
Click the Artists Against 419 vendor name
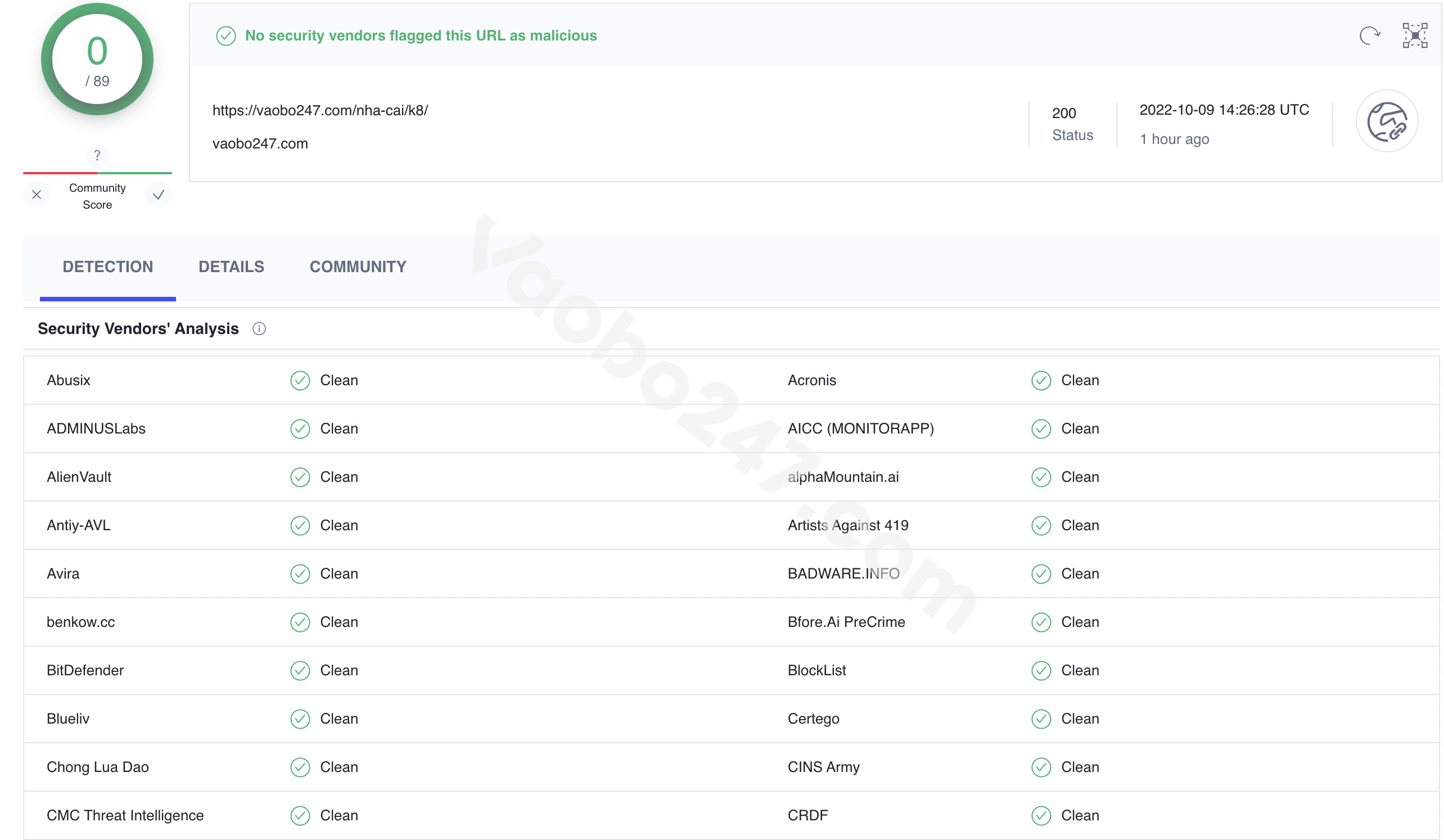coord(848,526)
